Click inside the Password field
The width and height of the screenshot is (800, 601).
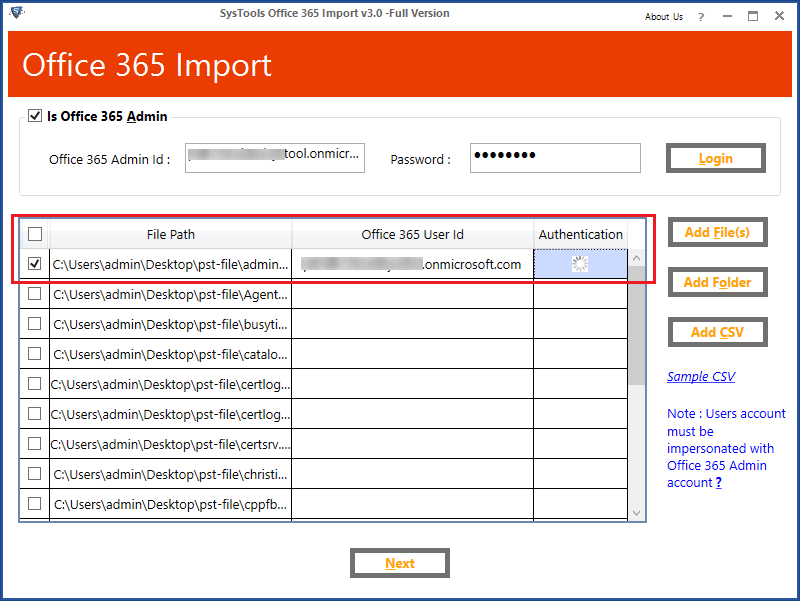click(555, 158)
